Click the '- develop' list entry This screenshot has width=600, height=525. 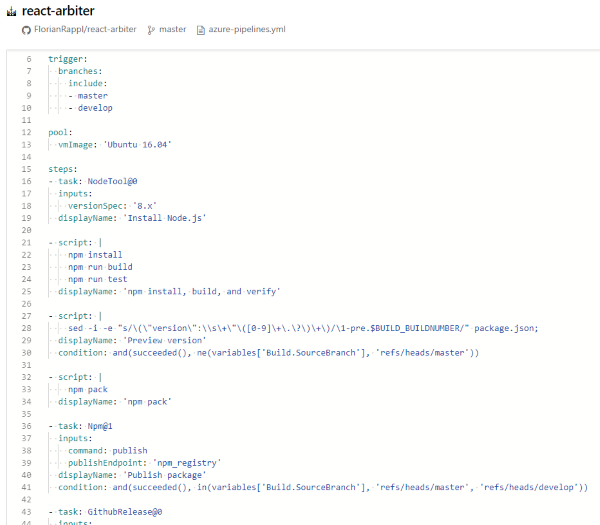pos(90,108)
